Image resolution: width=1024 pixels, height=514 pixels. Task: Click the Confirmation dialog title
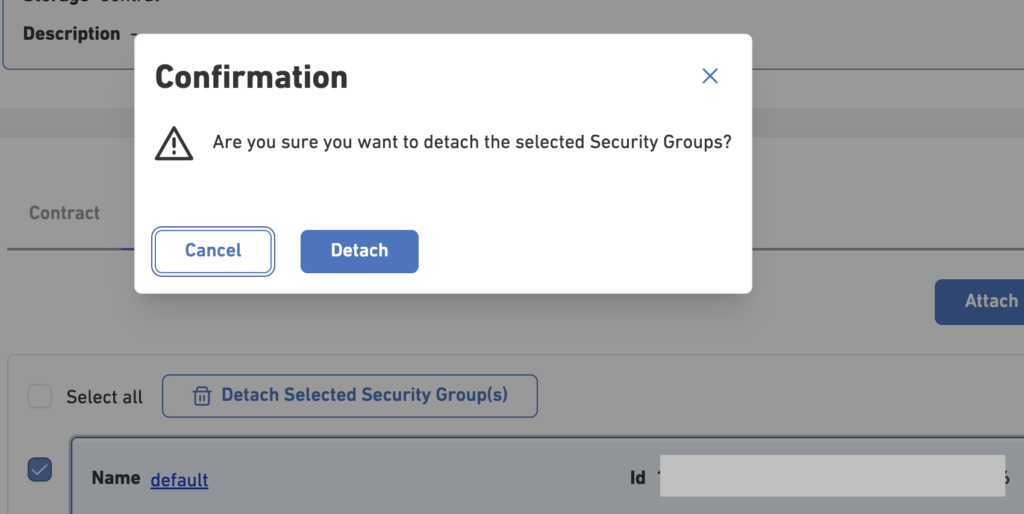click(x=251, y=77)
